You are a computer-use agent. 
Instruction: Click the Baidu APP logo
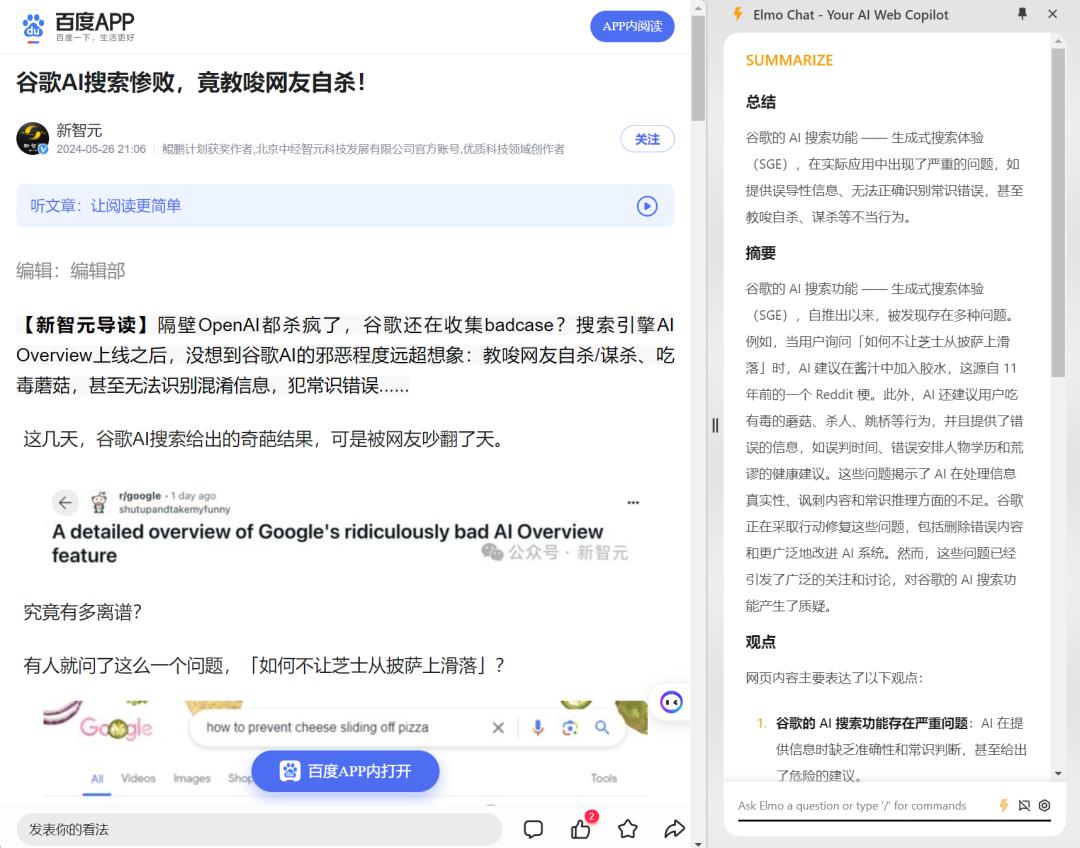coord(76,26)
